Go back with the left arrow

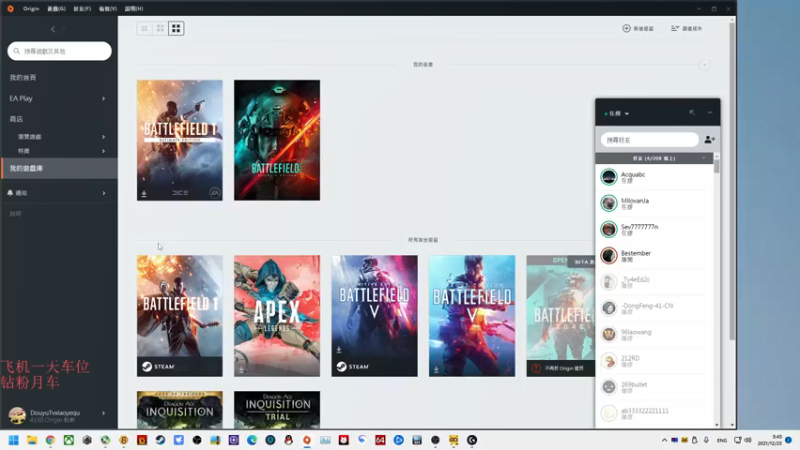(x=53, y=29)
